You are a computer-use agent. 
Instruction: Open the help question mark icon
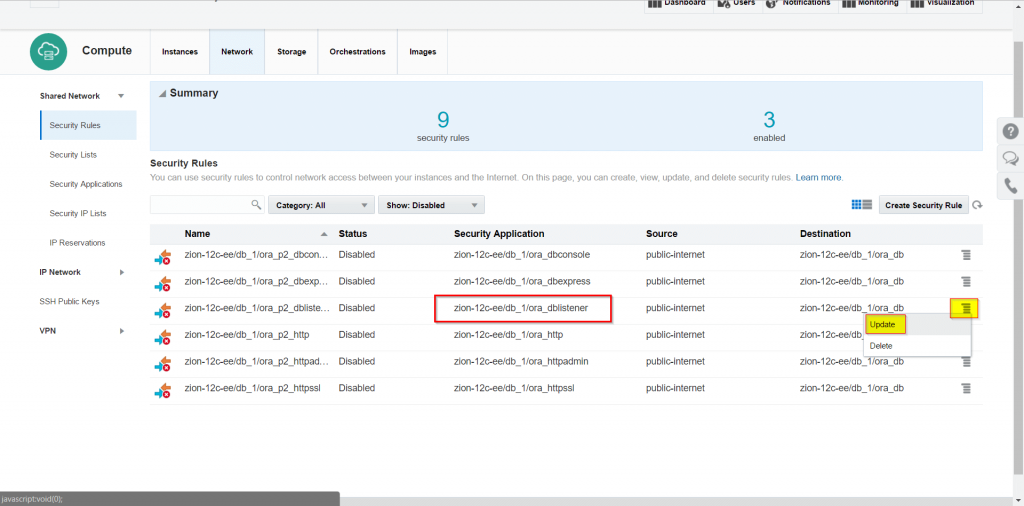pyautogui.click(x=1010, y=132)
